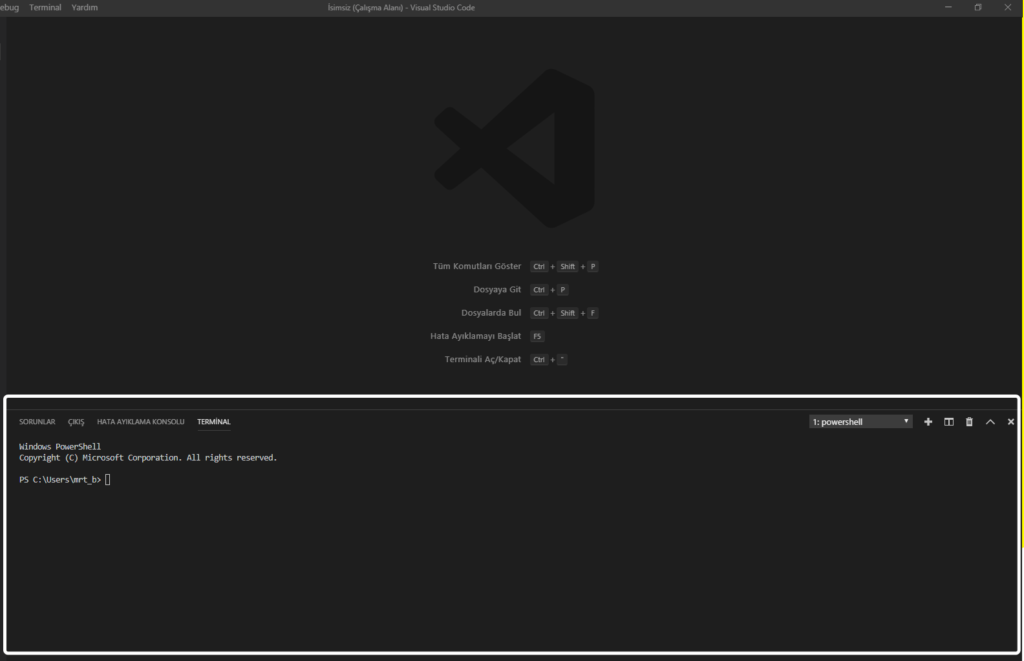This screenshot has width=1024, height=661.
Task: Close the Visual Studio Code window
Action: click(1008, 7)
